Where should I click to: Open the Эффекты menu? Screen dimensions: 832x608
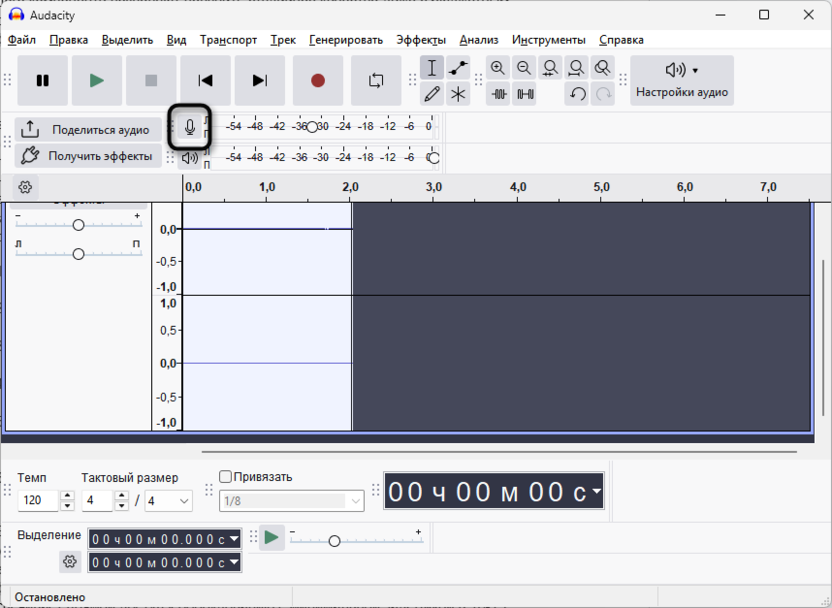coord(421,40)
